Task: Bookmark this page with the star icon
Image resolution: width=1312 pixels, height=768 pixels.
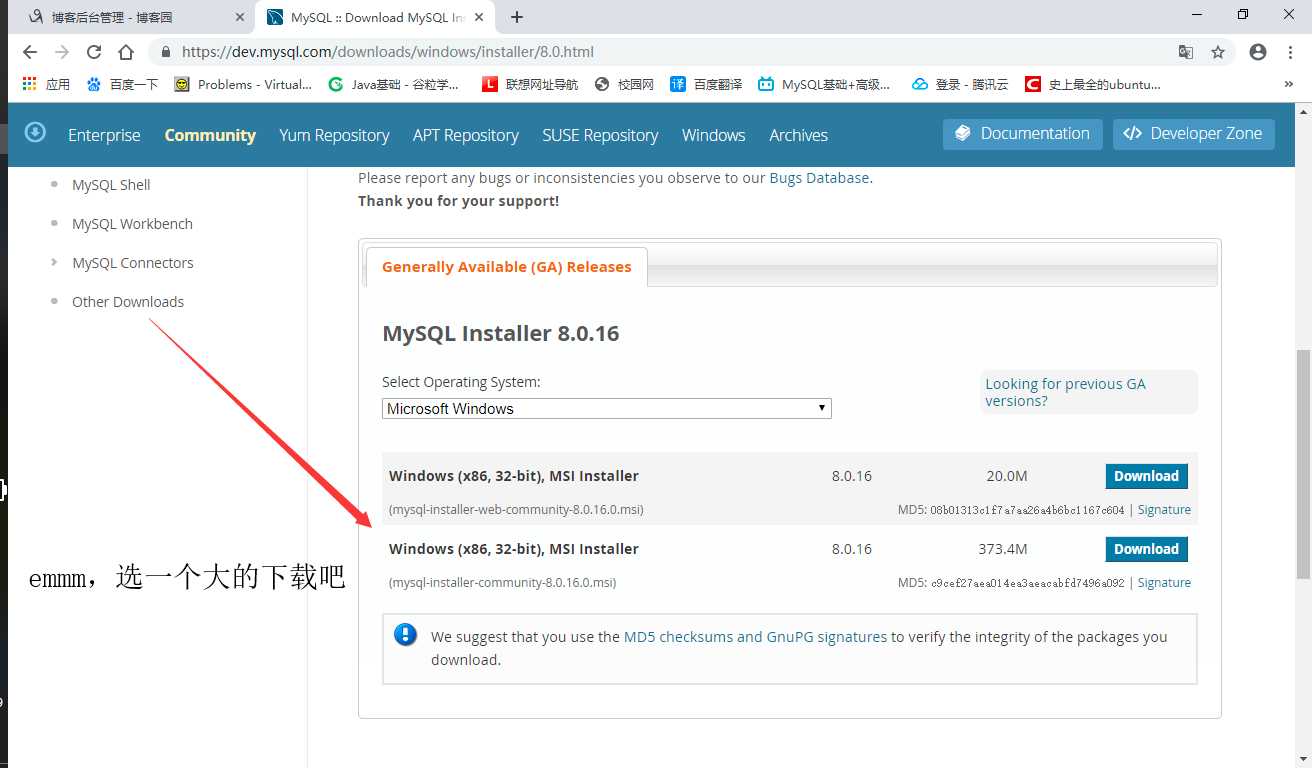Action: point(1218,52)
